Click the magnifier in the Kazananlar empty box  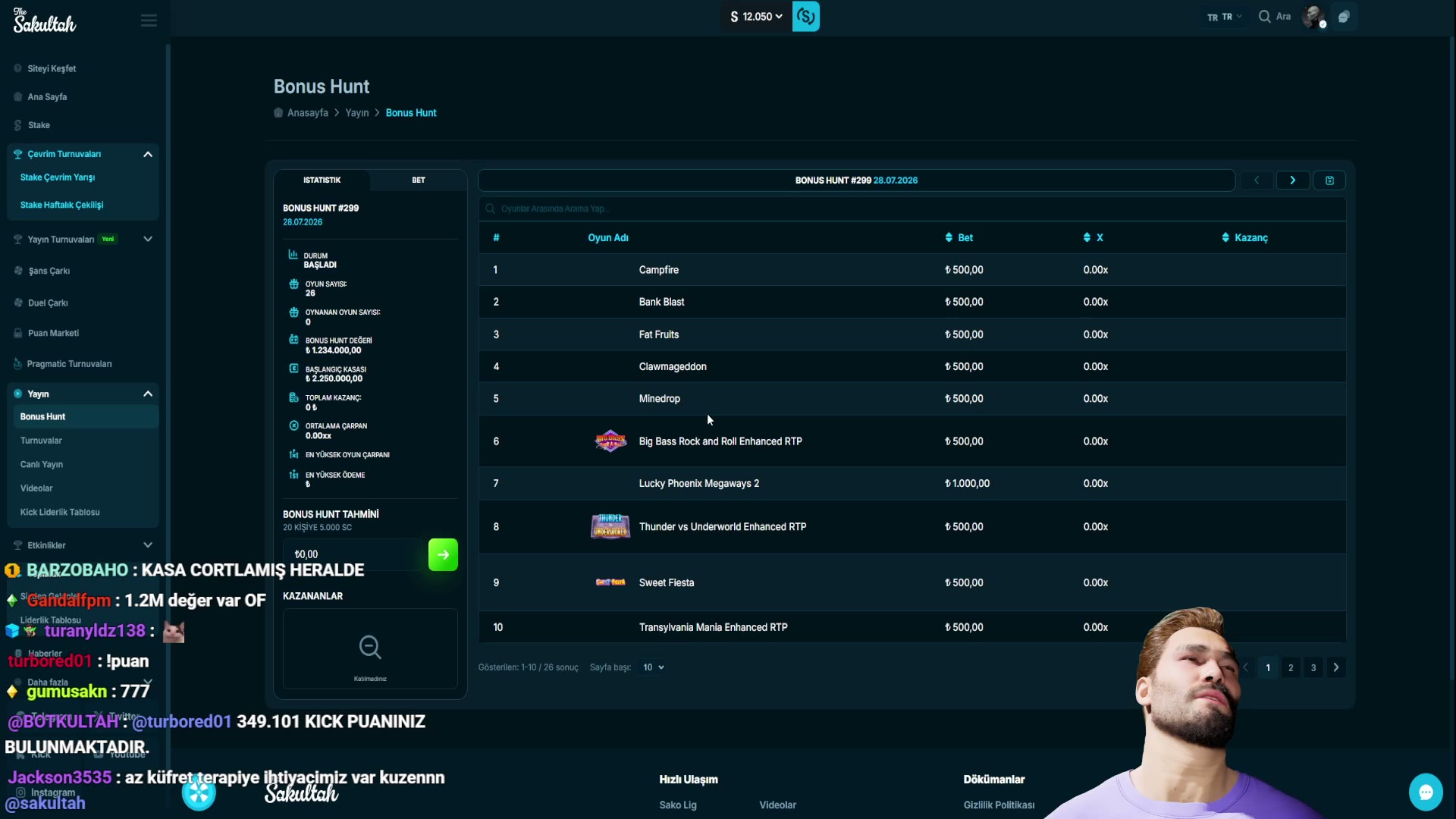(370, 647)
